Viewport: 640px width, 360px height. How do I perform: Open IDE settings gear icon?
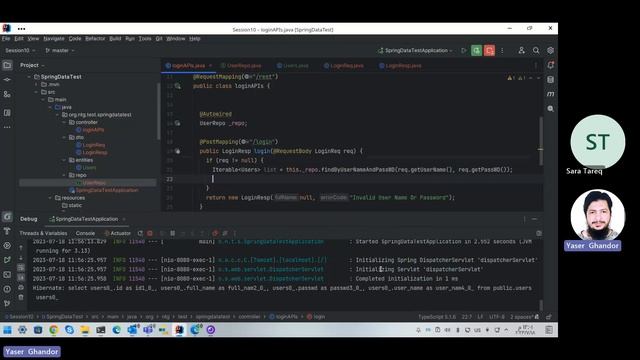tap(550, 50)
